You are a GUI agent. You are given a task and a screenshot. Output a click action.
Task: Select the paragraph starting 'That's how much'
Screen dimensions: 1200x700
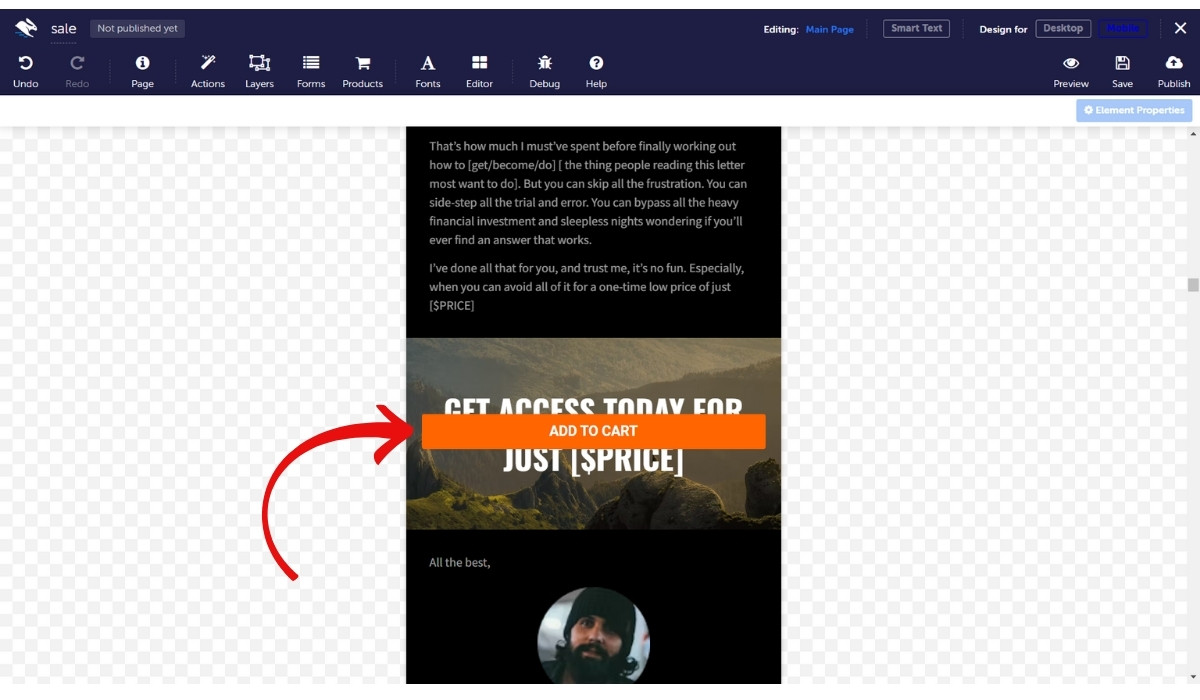tap(589, 193)
